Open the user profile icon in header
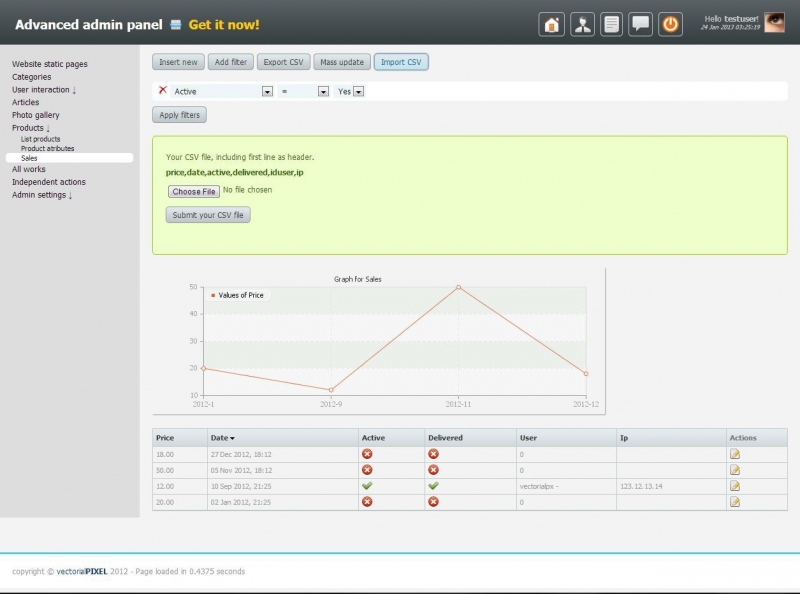The width and height of the screenshot is (800, 594). [x=582, y=25]
